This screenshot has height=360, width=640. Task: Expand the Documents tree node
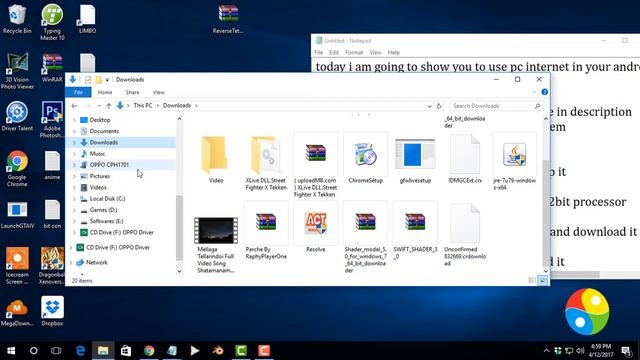pyautogui.click(x=74, y=131)
